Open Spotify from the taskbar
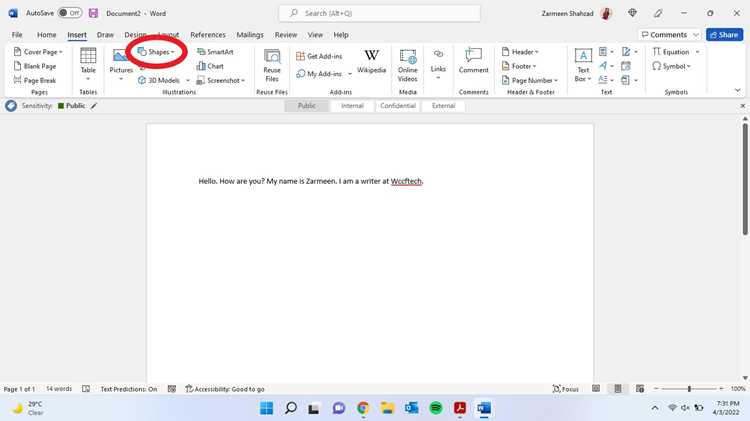The height and width of the screenshot is (421, 750). click(436, 408)
